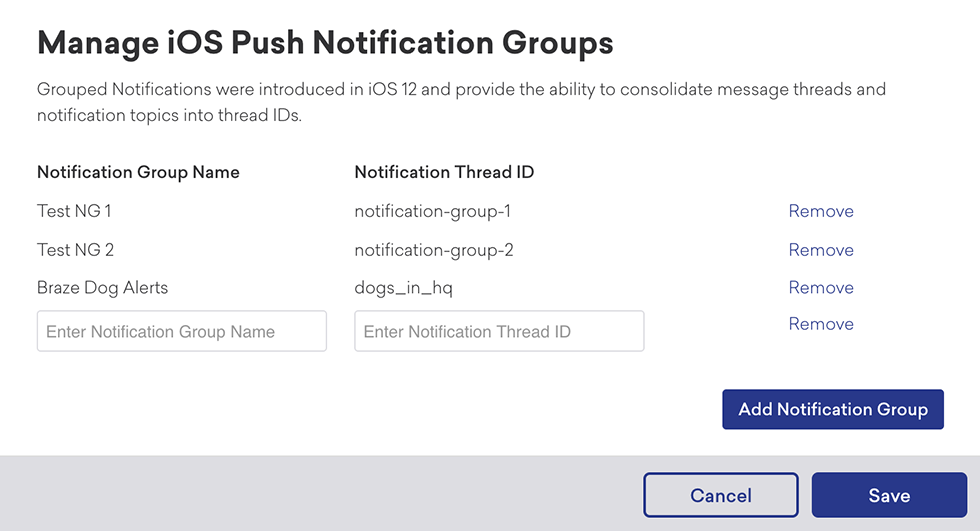Click the notification-group-2 thread ID

[x=434, y=250]
